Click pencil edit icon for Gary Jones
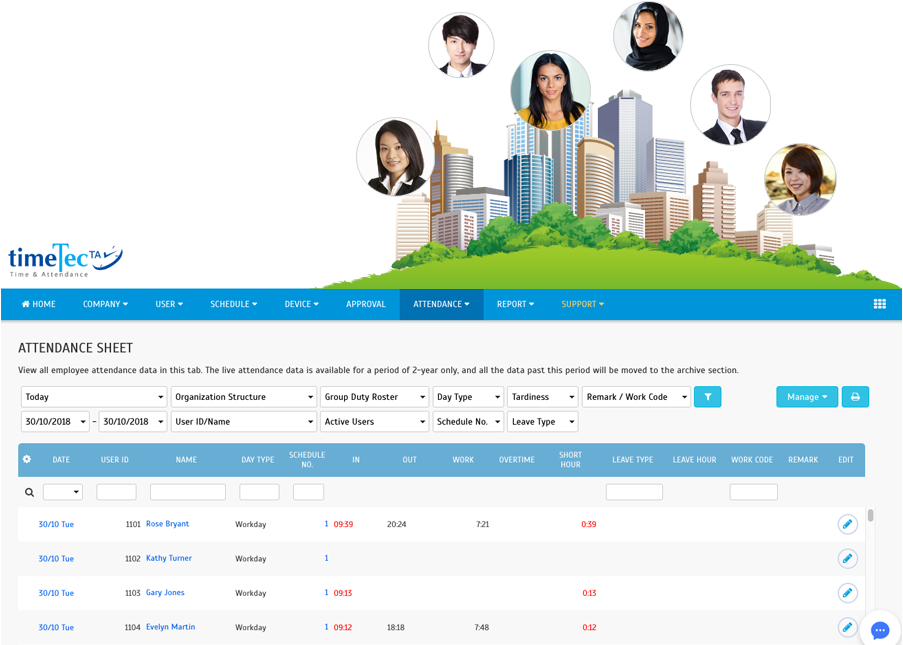The image size is (903, 645). tap(847, 593)
